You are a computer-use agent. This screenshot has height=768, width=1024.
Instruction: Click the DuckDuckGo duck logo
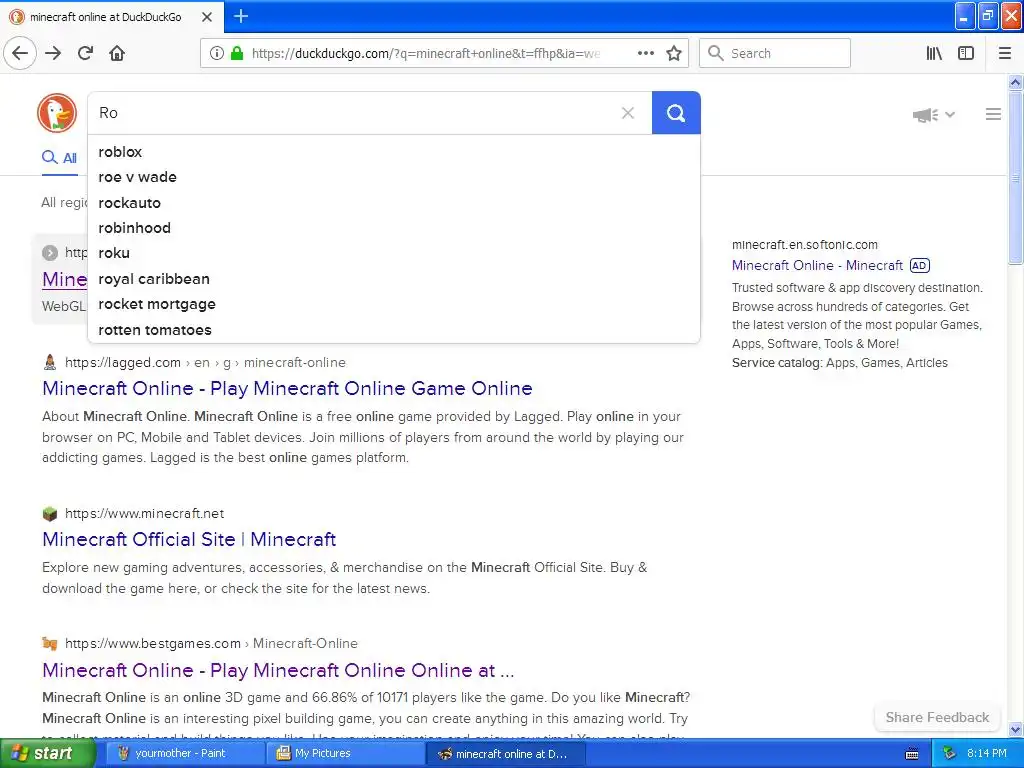(57, 113)
